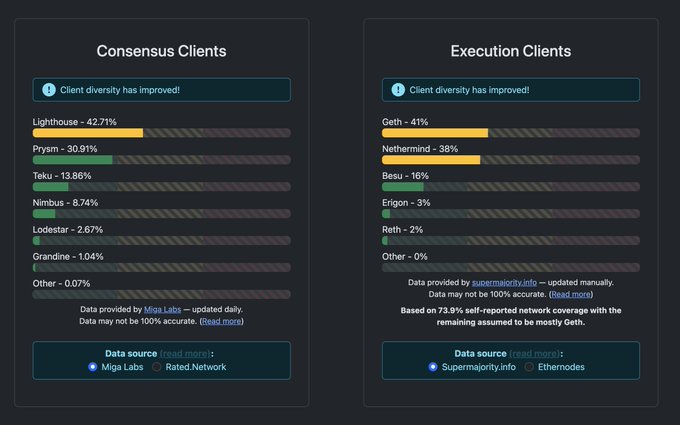The image size is (680, 425).
Task: Click the 'Other - 0%' label
Action: pyautogui.click(x=405, y=256)
